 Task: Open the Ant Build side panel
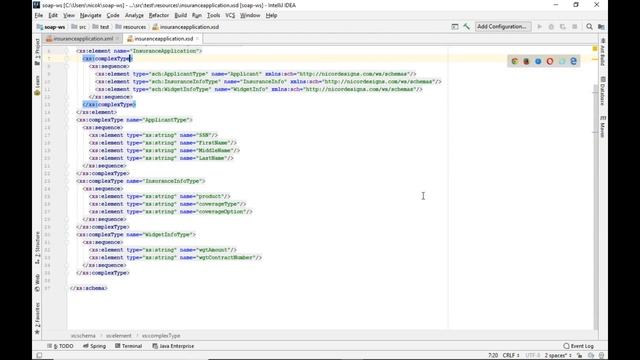click(x=603, y=52)
